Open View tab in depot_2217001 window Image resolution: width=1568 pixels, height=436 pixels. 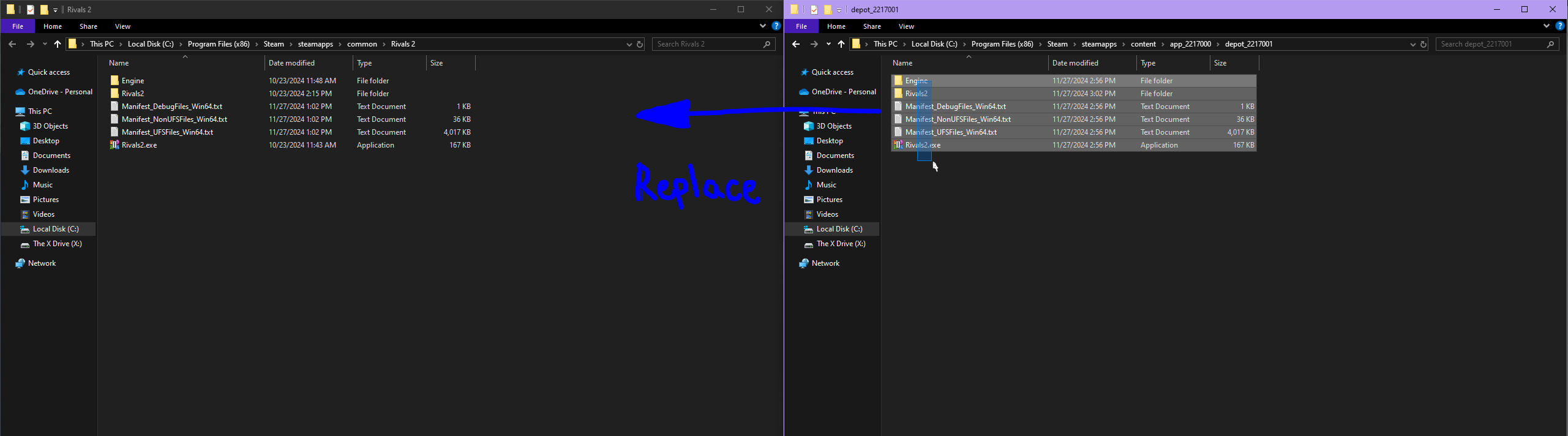click(x=906, y=26)
